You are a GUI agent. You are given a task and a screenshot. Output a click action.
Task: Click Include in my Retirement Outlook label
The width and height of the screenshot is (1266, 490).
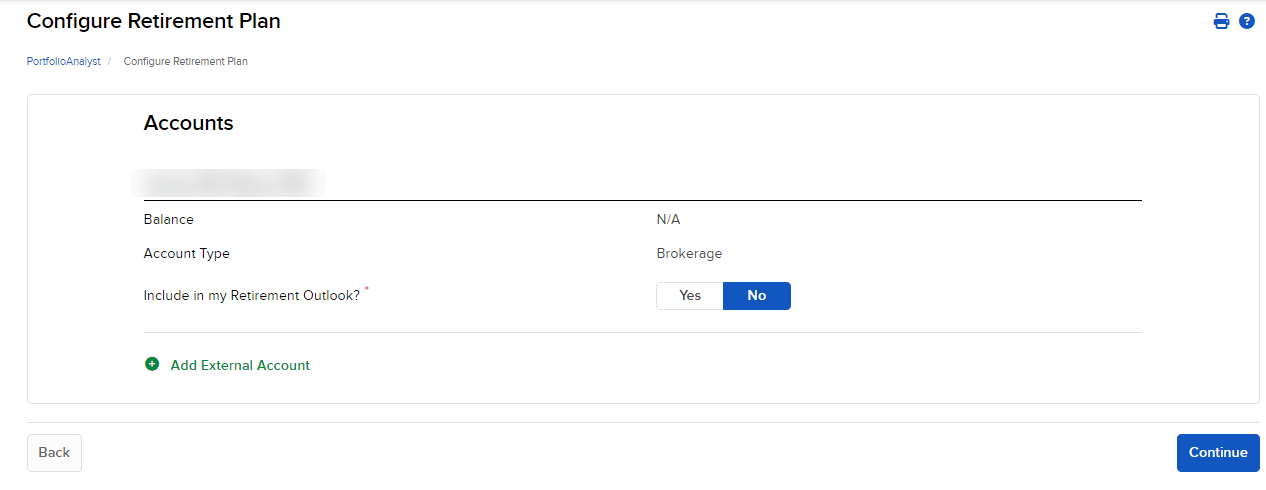[251, 296]
